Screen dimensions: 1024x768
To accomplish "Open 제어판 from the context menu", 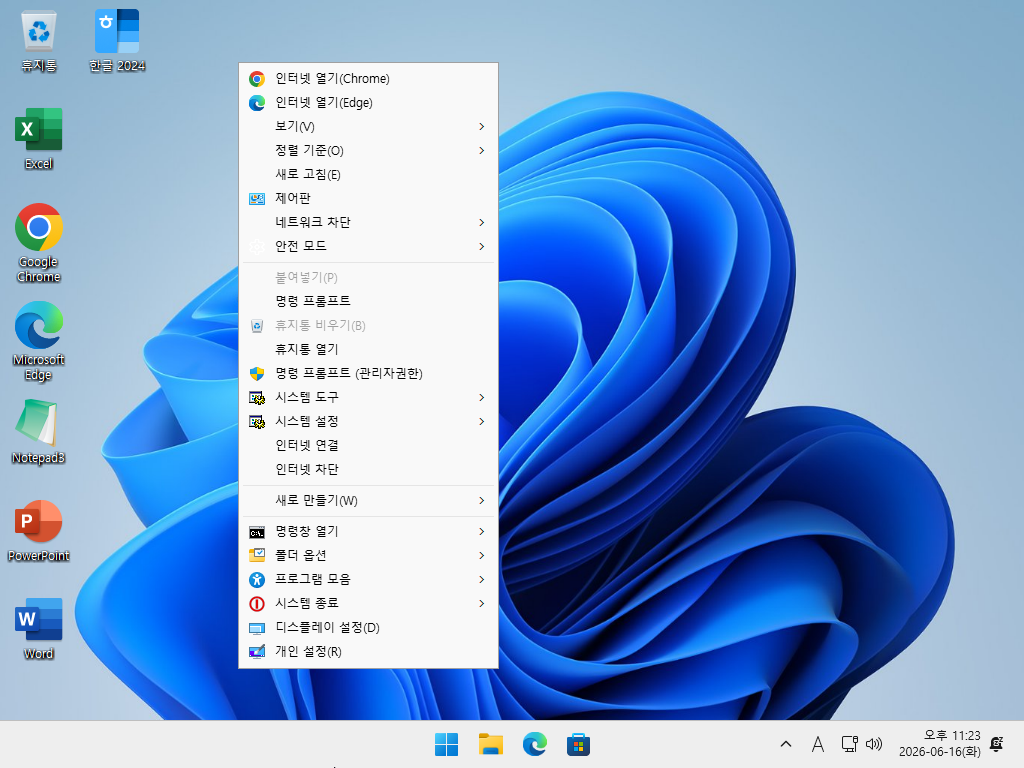I will click(368, 199).
